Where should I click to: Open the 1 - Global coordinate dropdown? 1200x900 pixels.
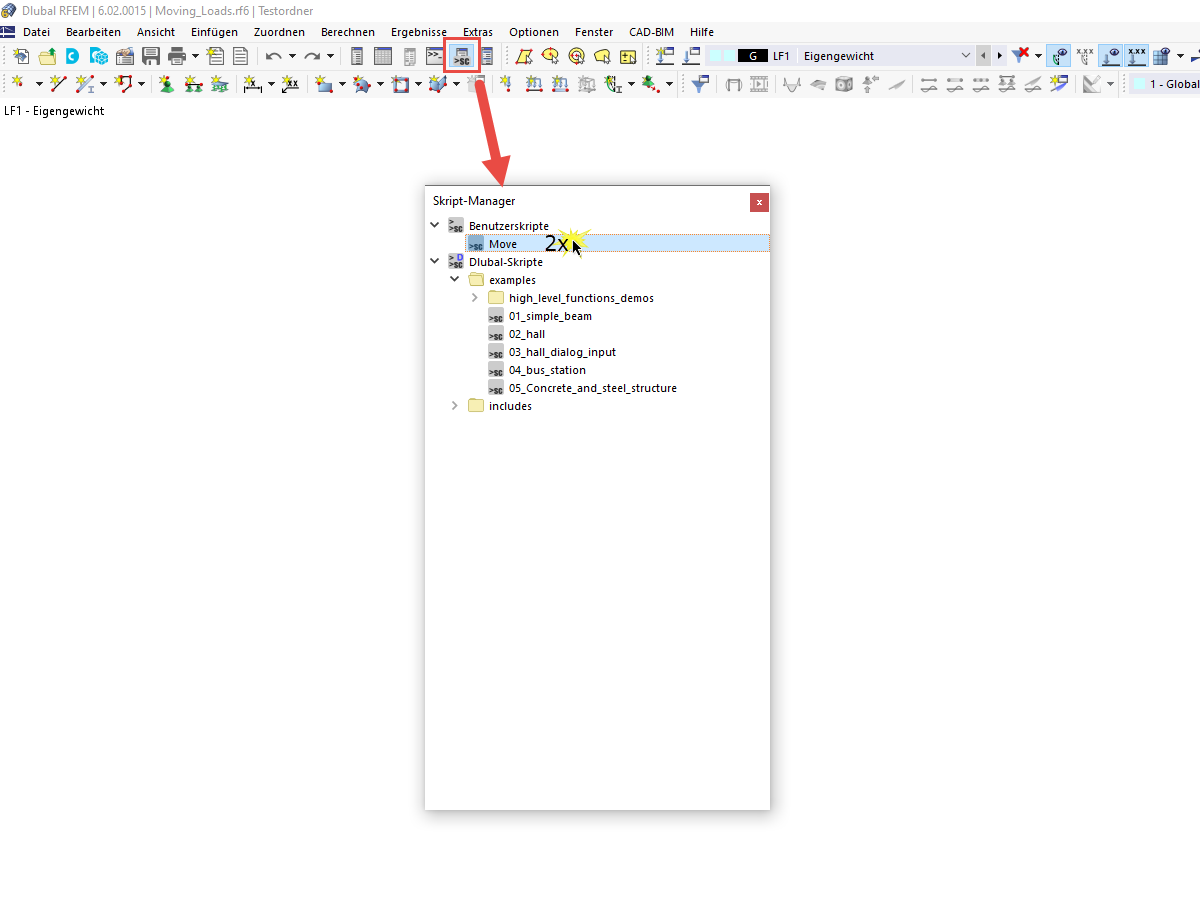click(1165, 84)
